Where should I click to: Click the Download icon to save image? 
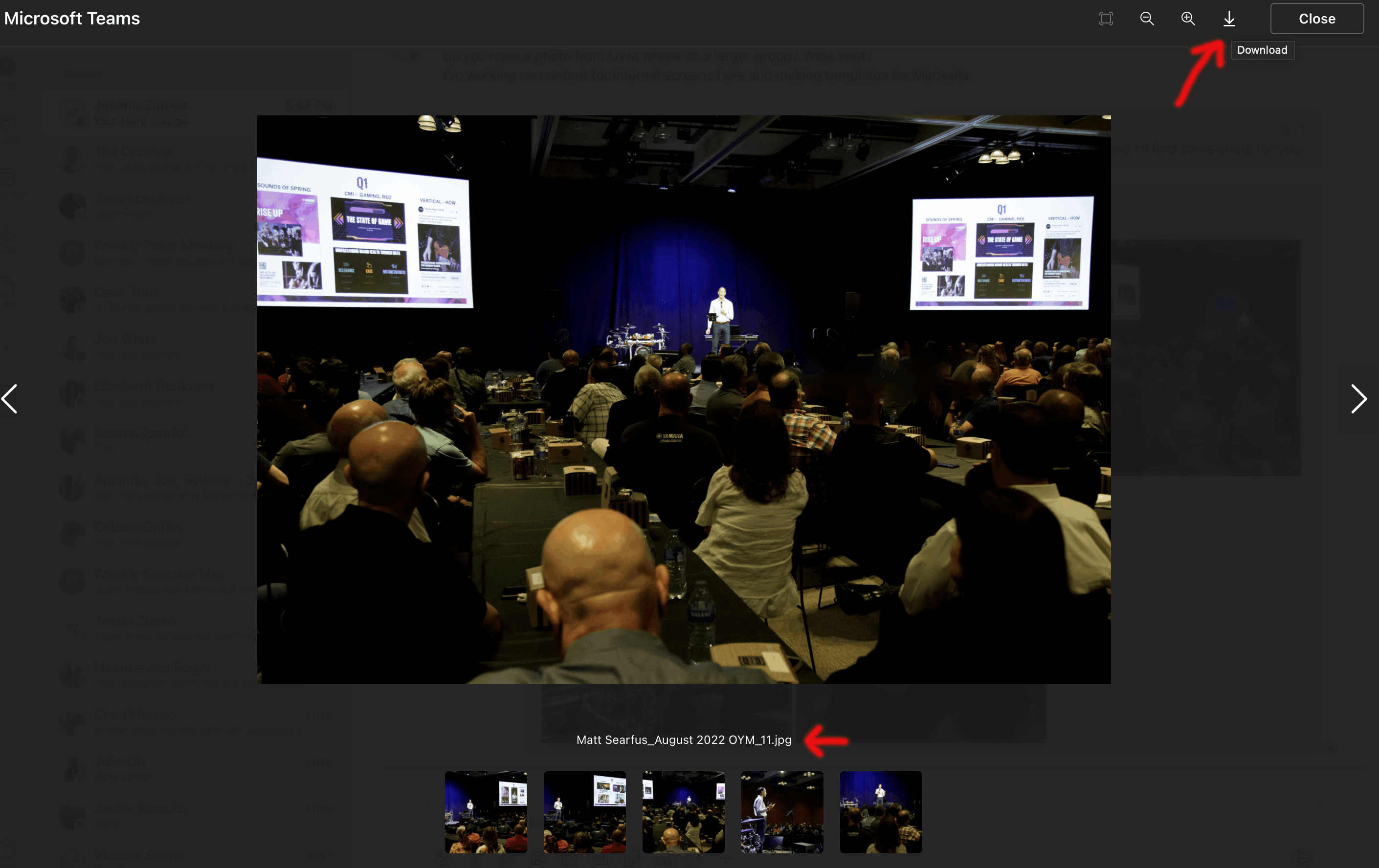click(x=1229, y=18)
